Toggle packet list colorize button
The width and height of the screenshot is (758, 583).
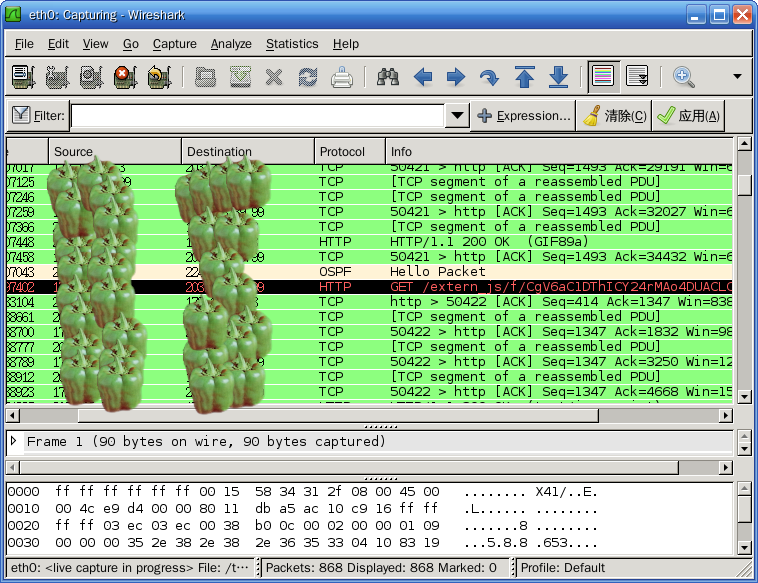pos(603,76)
